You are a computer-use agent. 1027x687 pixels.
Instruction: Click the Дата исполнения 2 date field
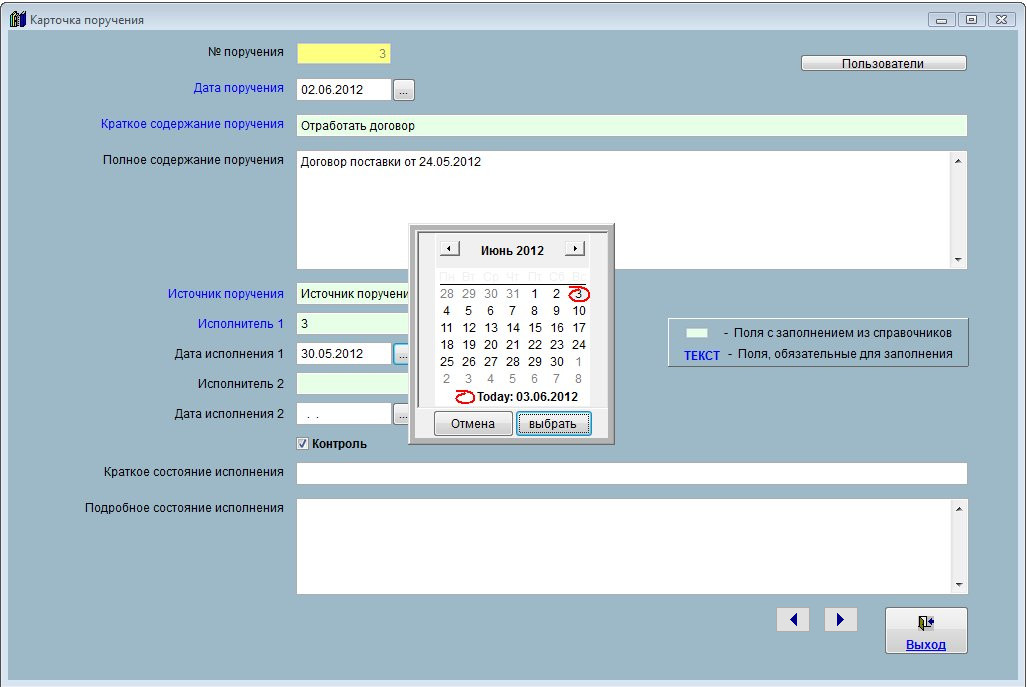tap(344, 414)
